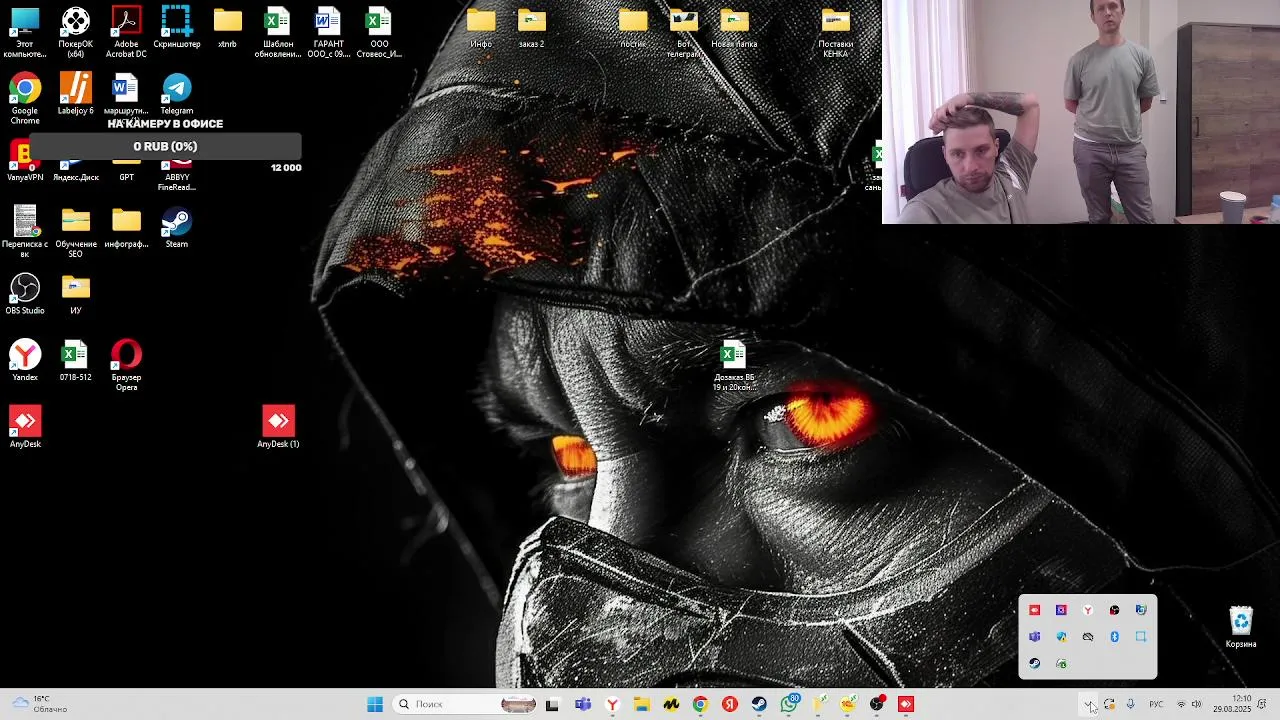Open Adobe Acrobat DC shortcut
The image size is (1280, 720).
126,32
